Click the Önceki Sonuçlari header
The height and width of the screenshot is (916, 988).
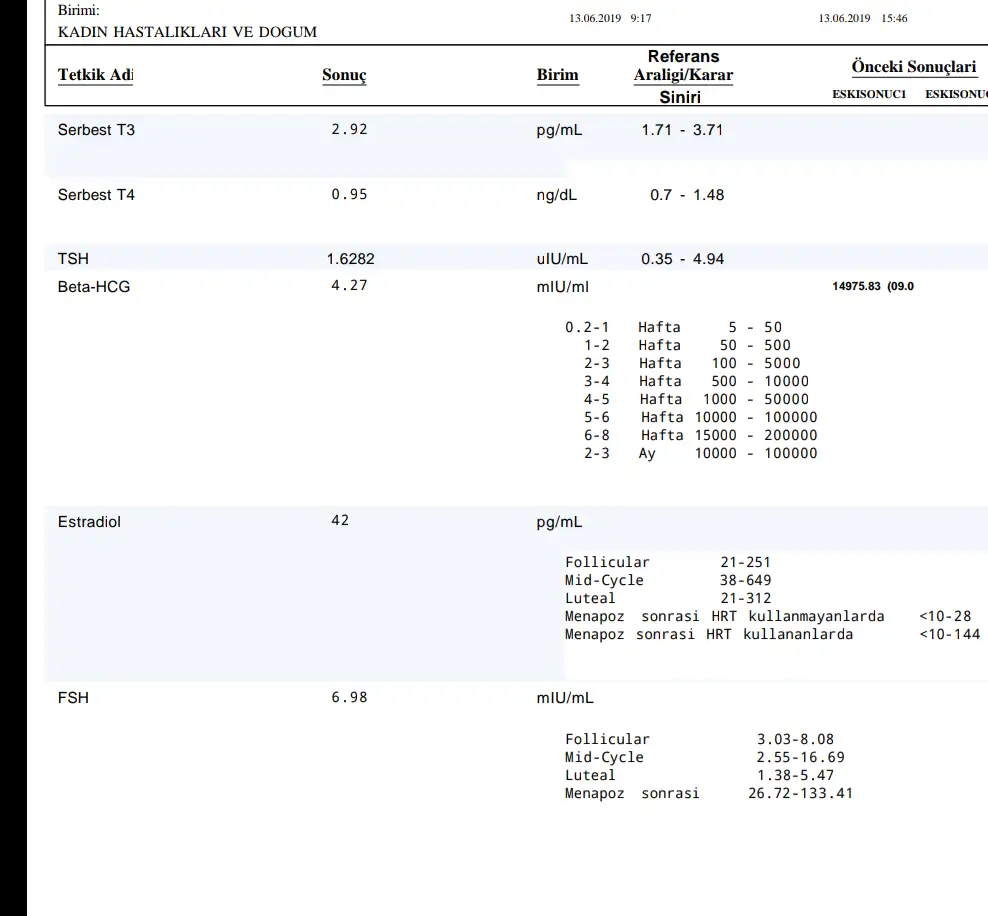pyautogui.click(x=913, y=67)
